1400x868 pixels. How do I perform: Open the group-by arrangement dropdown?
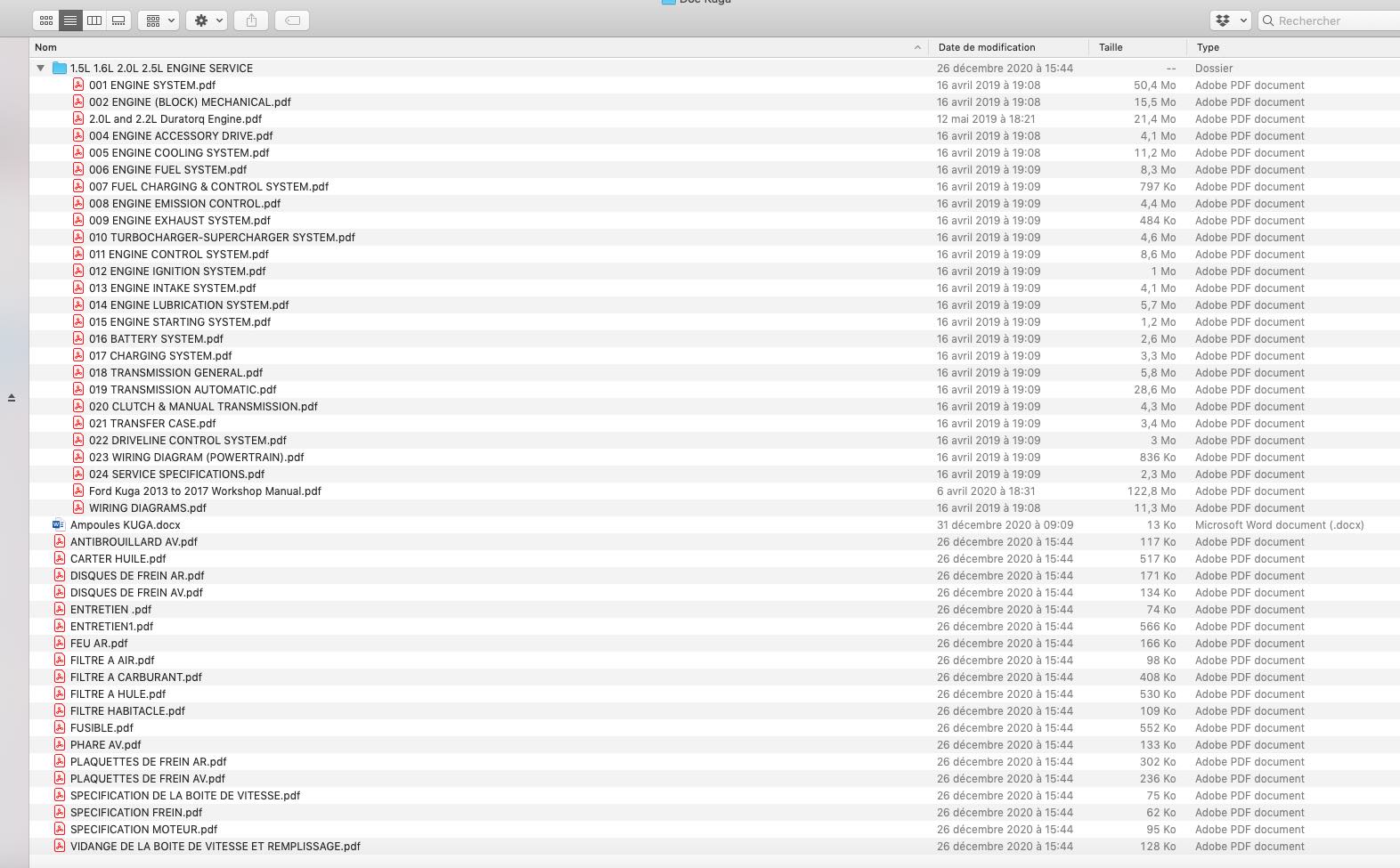(160, 20)
